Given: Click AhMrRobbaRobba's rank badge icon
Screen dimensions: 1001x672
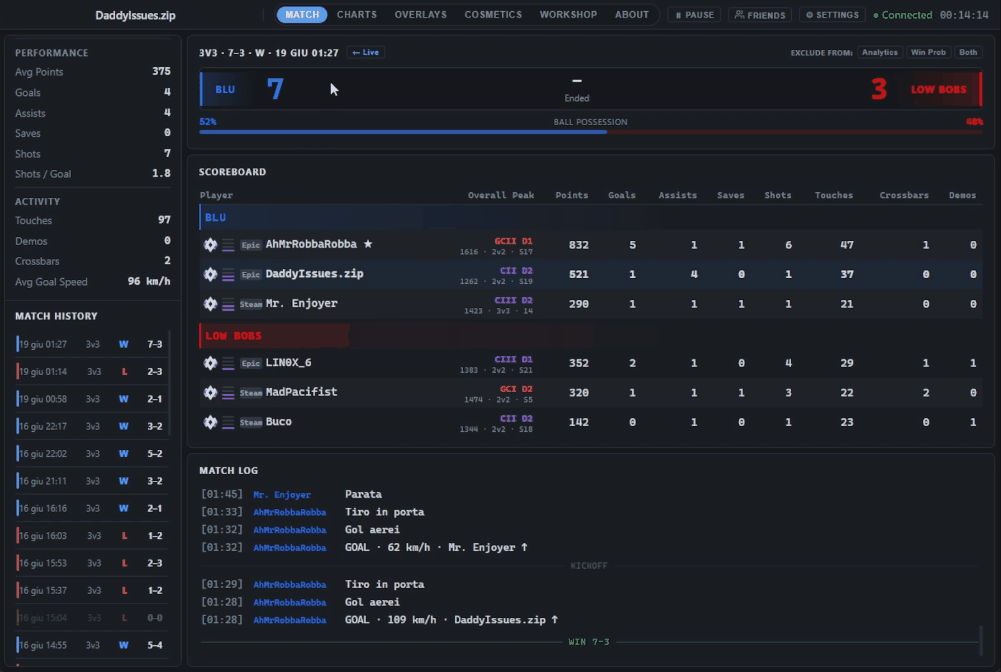Looking at the screenshot, I should pyautogui.click(x=210, y=244).
